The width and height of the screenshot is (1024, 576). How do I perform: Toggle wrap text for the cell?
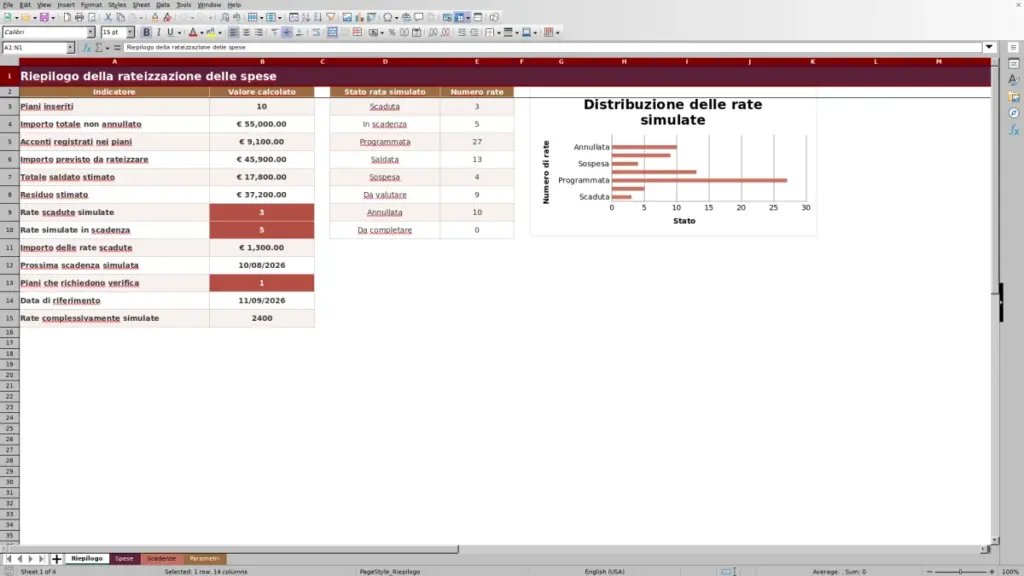(x=316, y=32)
